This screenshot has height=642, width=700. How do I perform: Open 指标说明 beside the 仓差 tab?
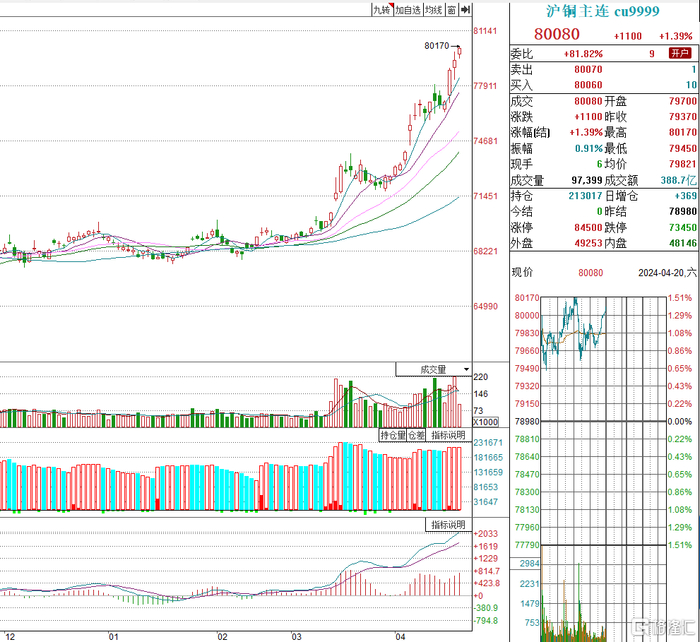pos(448,435)
